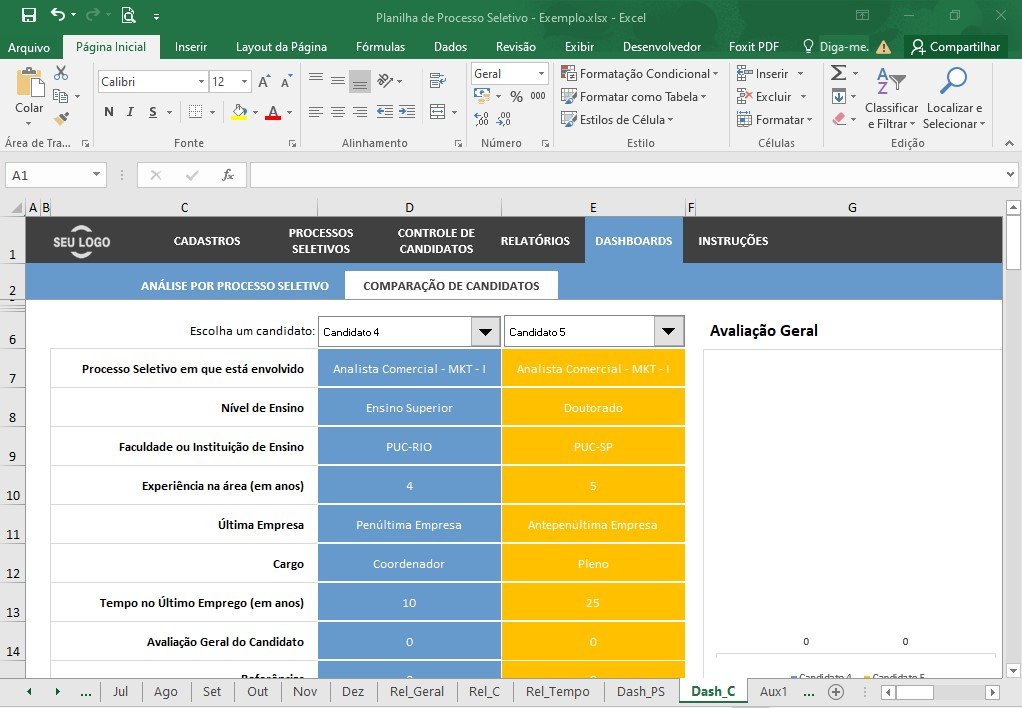Click the Merge and Center cells icon

[438, 112]
